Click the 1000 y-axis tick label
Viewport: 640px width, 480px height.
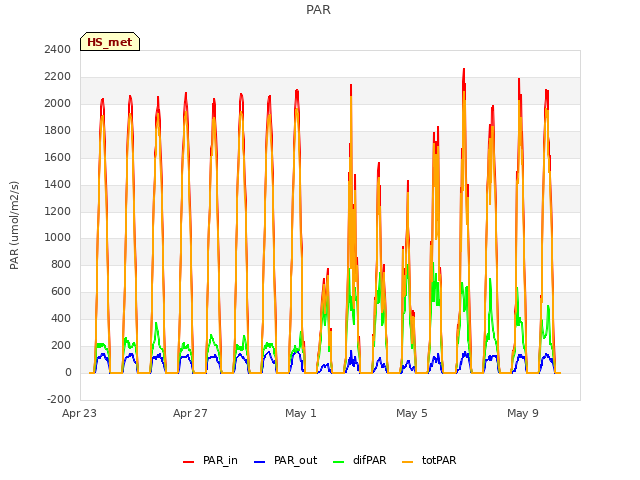[58, 238]
